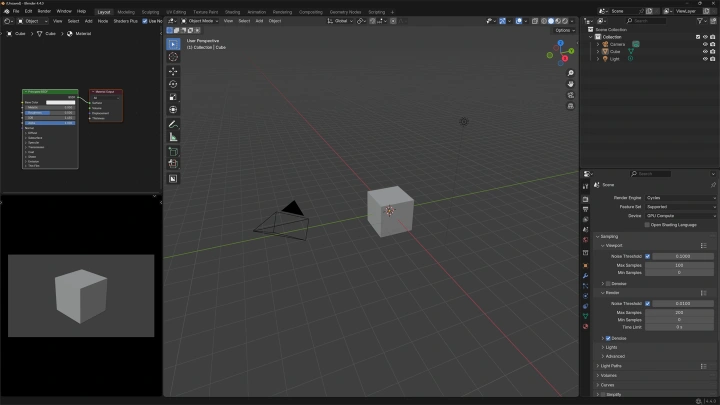
Task: Select the Rotate tool in viewport toolbar
Action: coord(173,84)
